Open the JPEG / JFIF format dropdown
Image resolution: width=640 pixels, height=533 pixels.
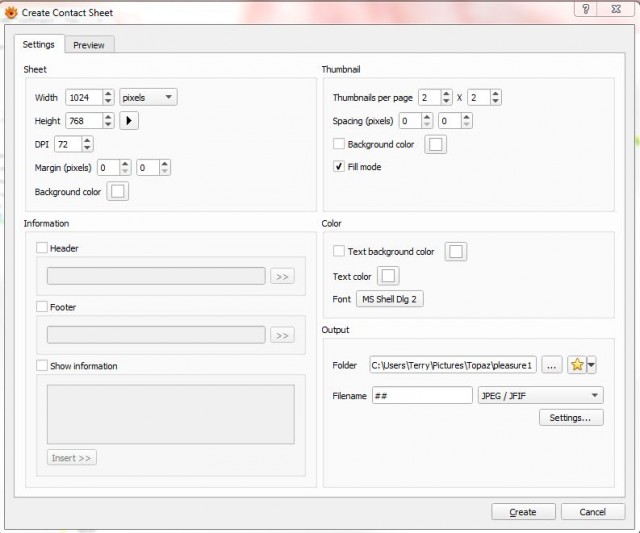tap(540, 395)
